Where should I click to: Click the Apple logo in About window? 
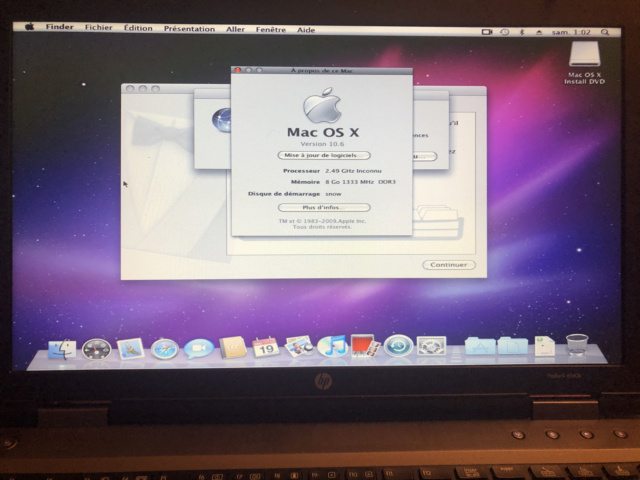click(322, 105)
